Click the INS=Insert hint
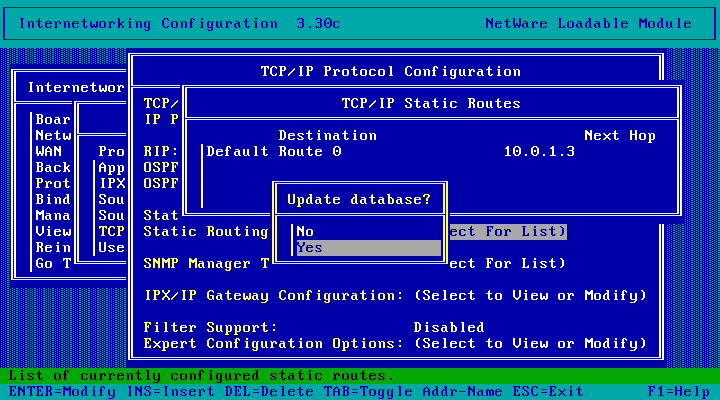 [170, 392]
